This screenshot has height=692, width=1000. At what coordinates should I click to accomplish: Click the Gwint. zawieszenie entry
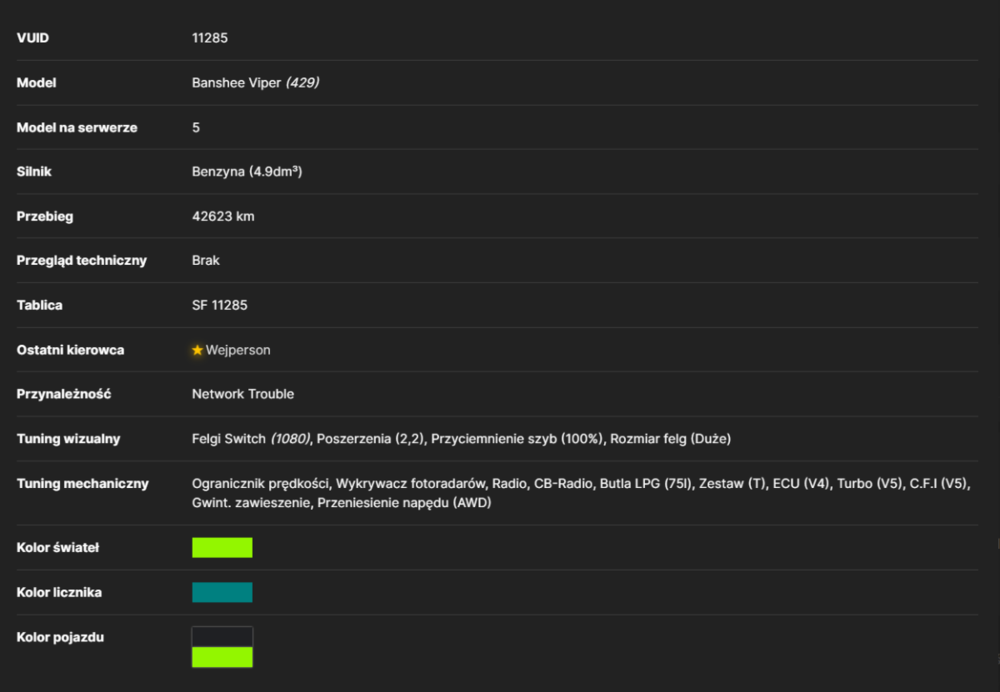click(251, 503)
